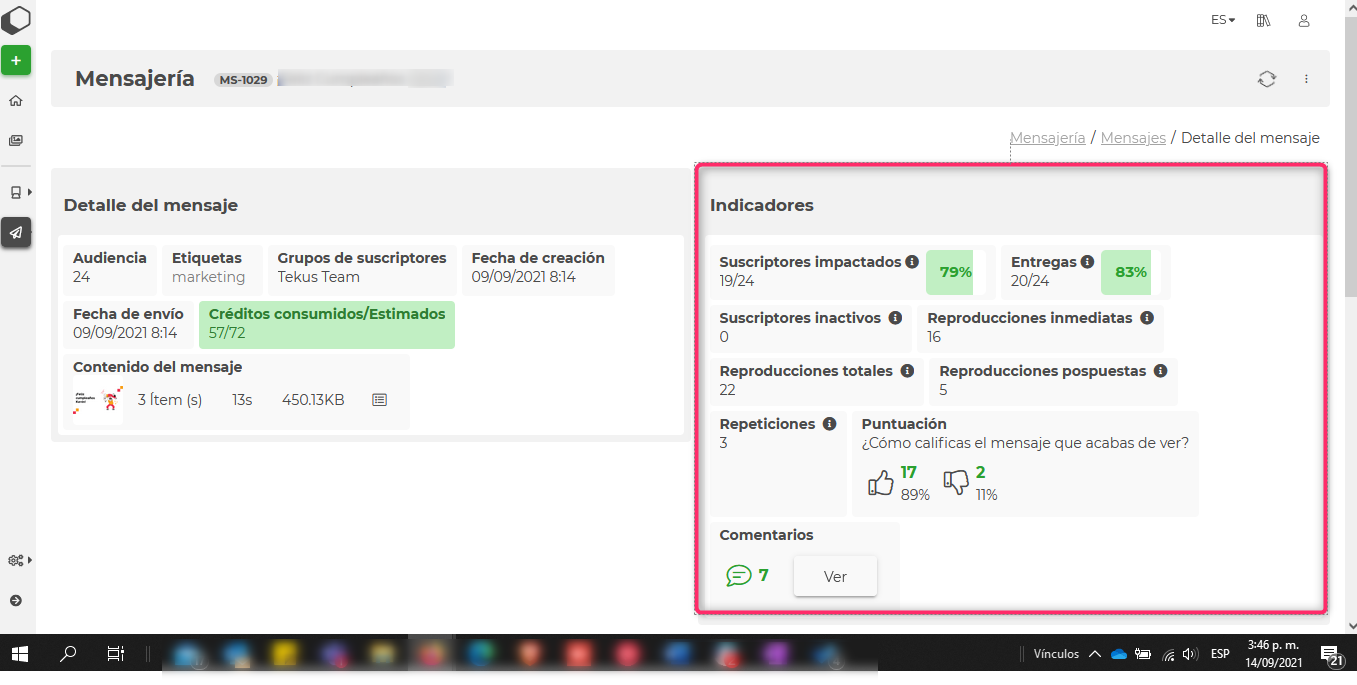Viewport: 1357px width, 685px height.
Task: Click info icon beside Suscriptores impactados
Action: pos(912,262)
